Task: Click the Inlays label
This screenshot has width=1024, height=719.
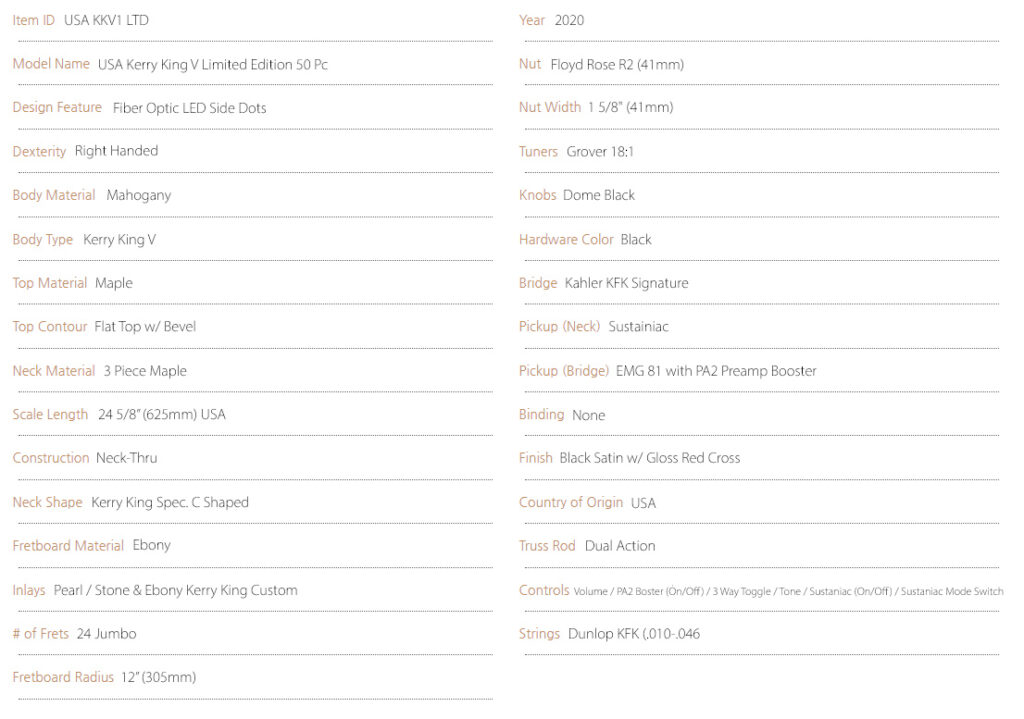Action: point(29,590)
